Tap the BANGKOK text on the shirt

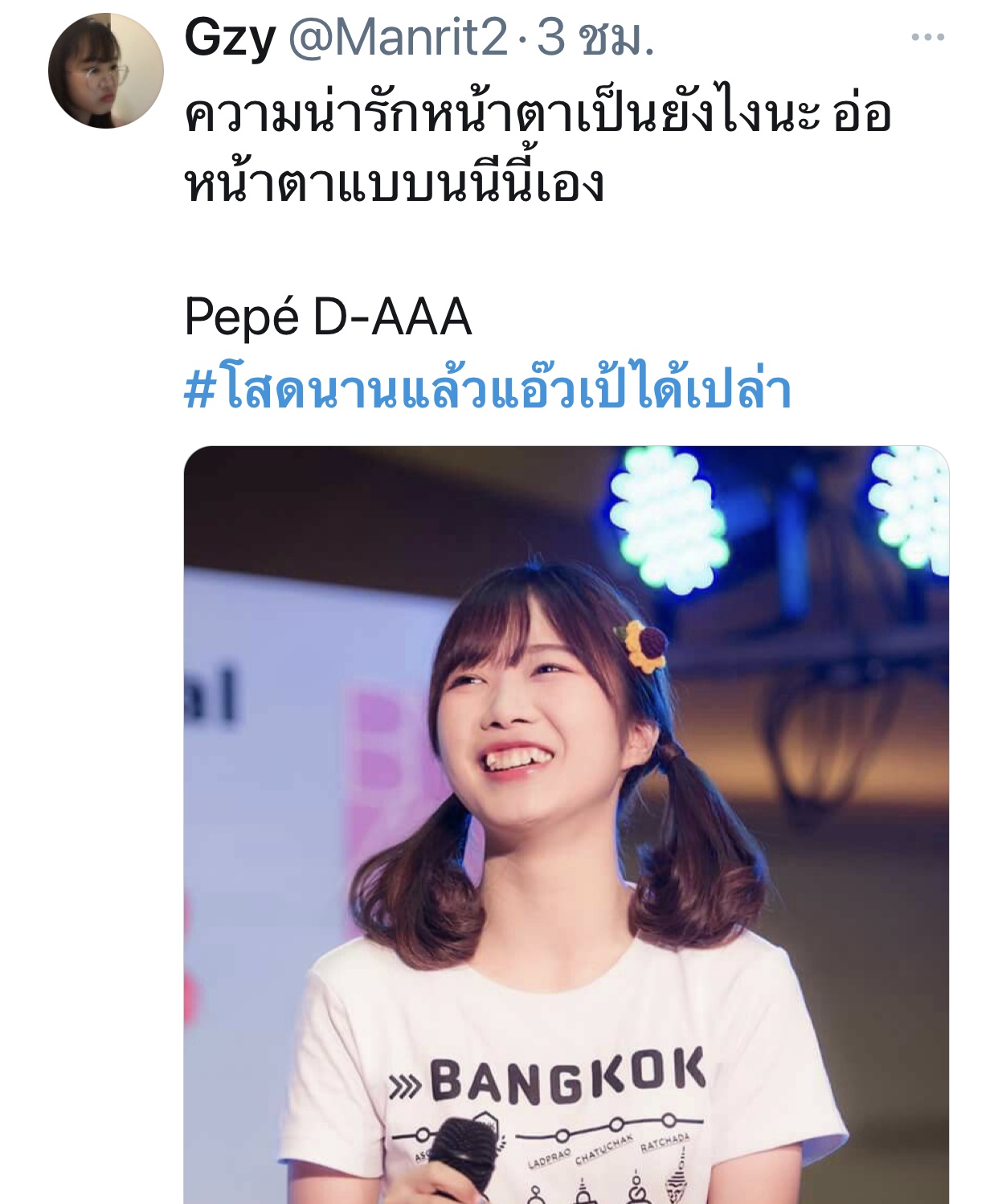(x=567, y=1075)
